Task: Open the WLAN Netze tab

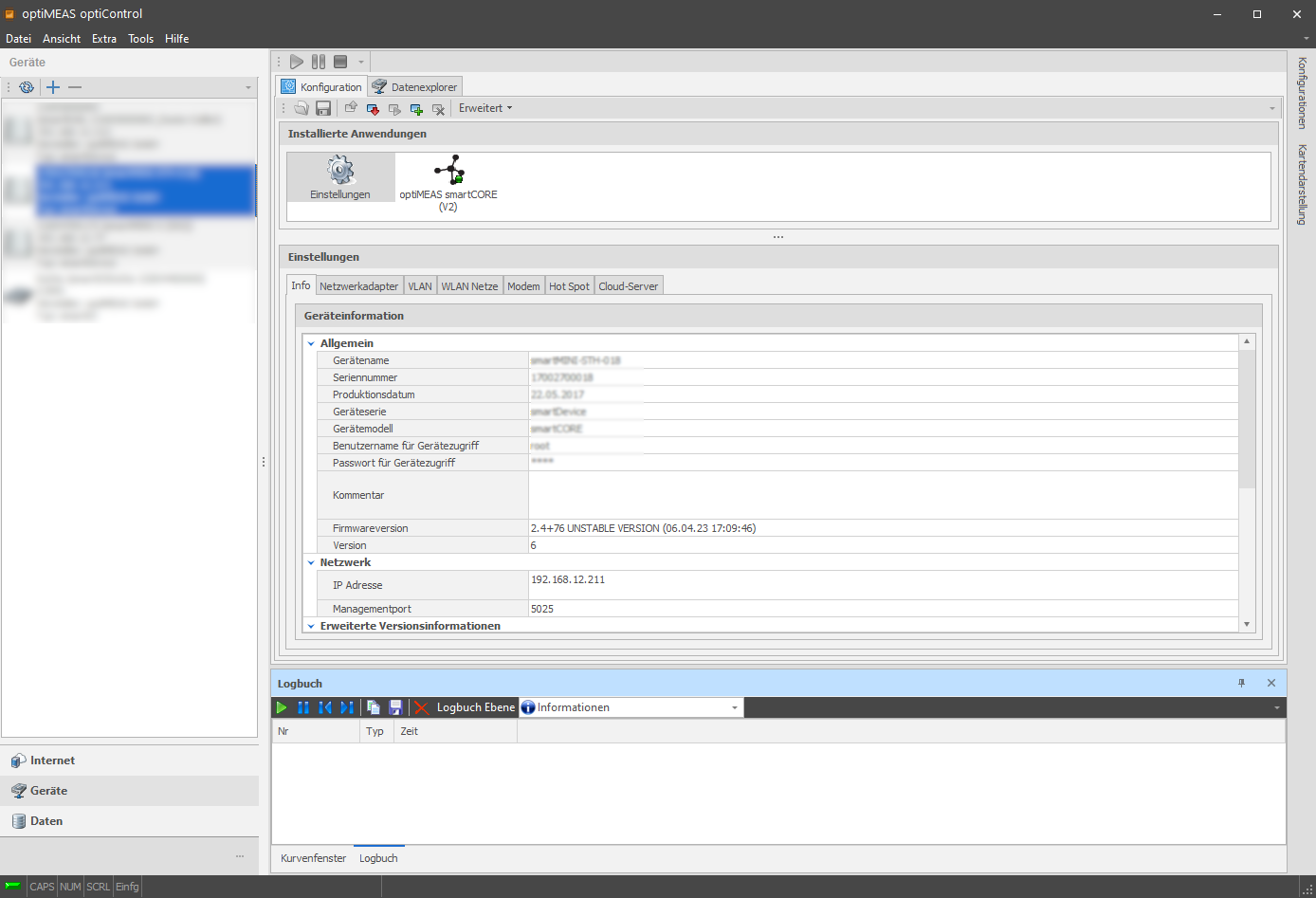Action: click(x=469, y=286)
